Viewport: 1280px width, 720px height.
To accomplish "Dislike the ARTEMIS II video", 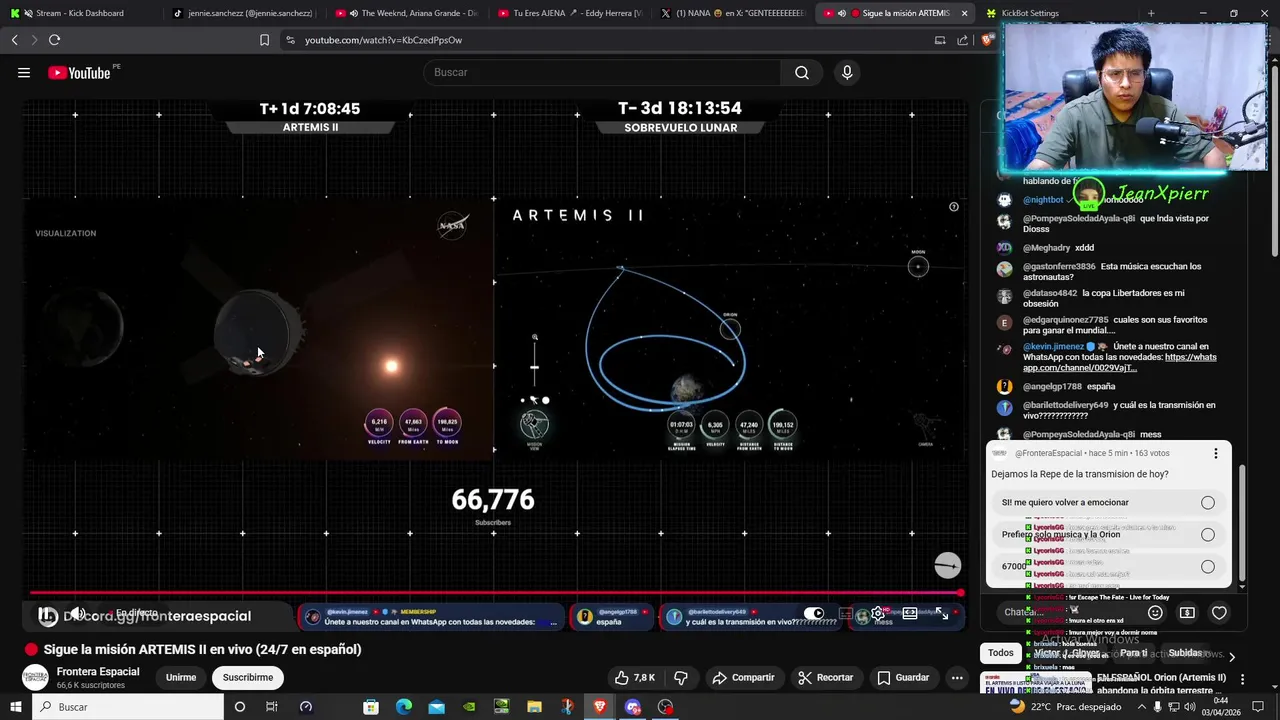I will [681, 677].
